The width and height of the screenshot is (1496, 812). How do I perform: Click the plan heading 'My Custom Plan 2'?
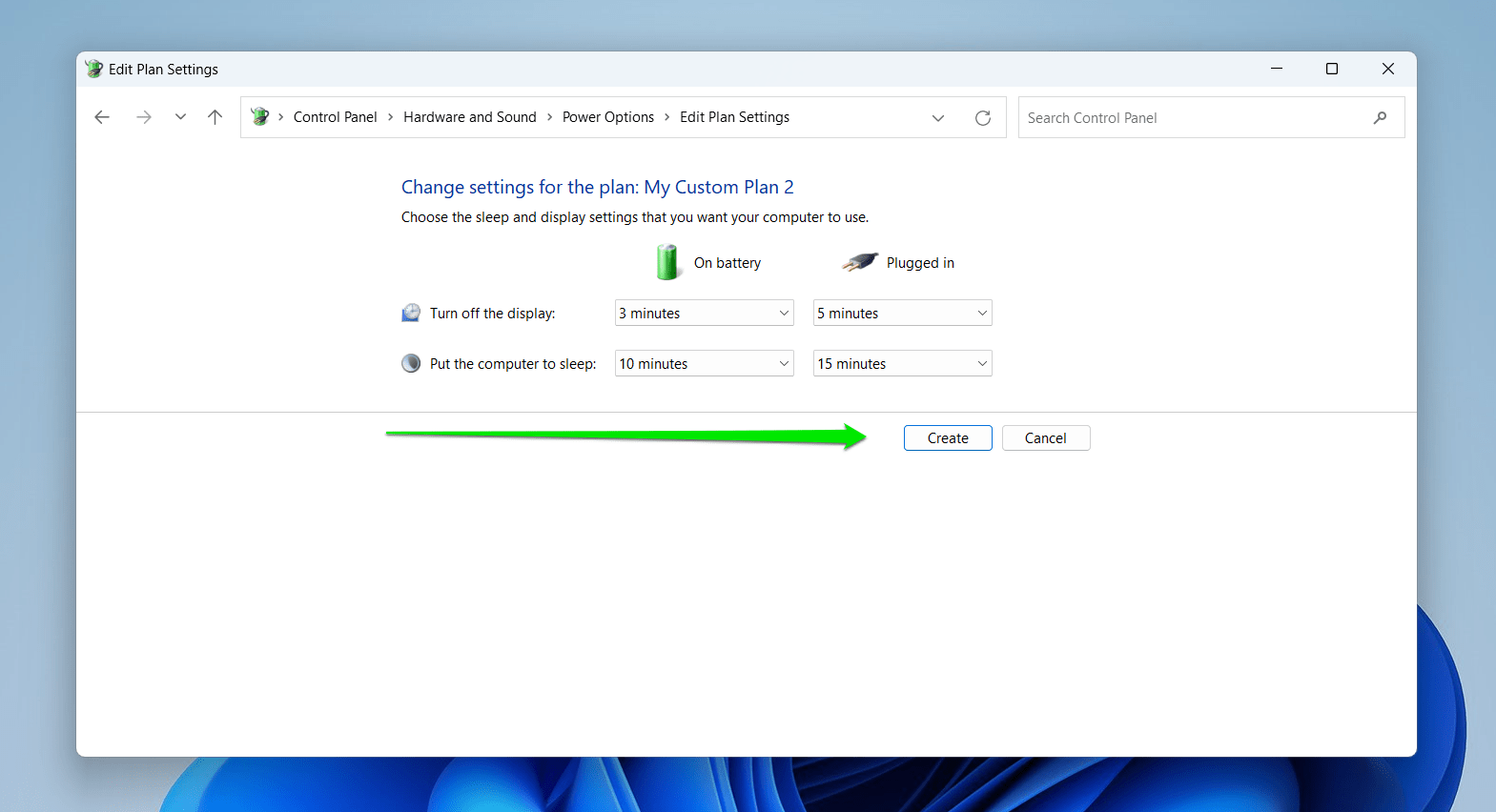(719, 187)
